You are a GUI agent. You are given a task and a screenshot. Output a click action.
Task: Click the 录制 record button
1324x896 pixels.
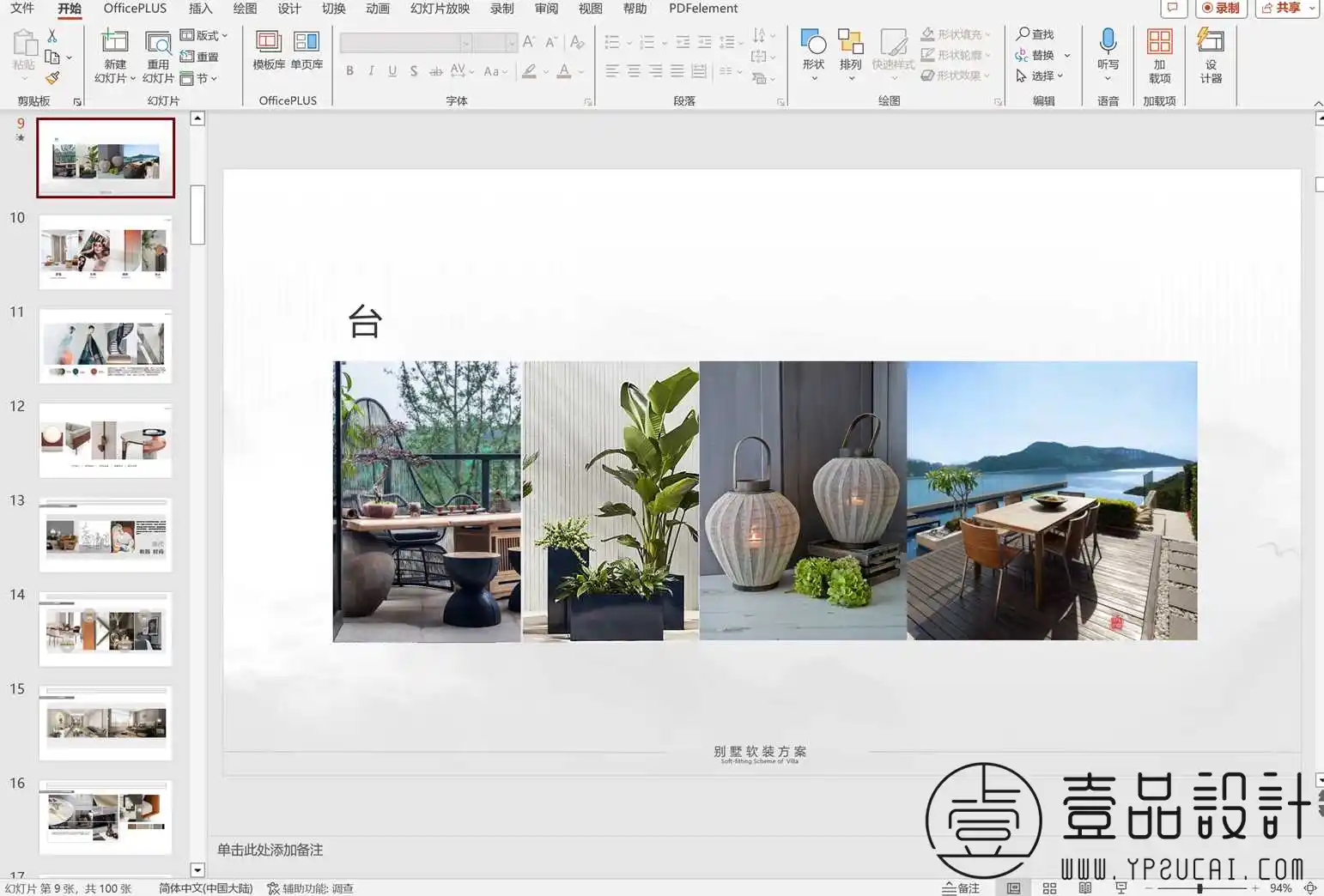coord(1221,8)
